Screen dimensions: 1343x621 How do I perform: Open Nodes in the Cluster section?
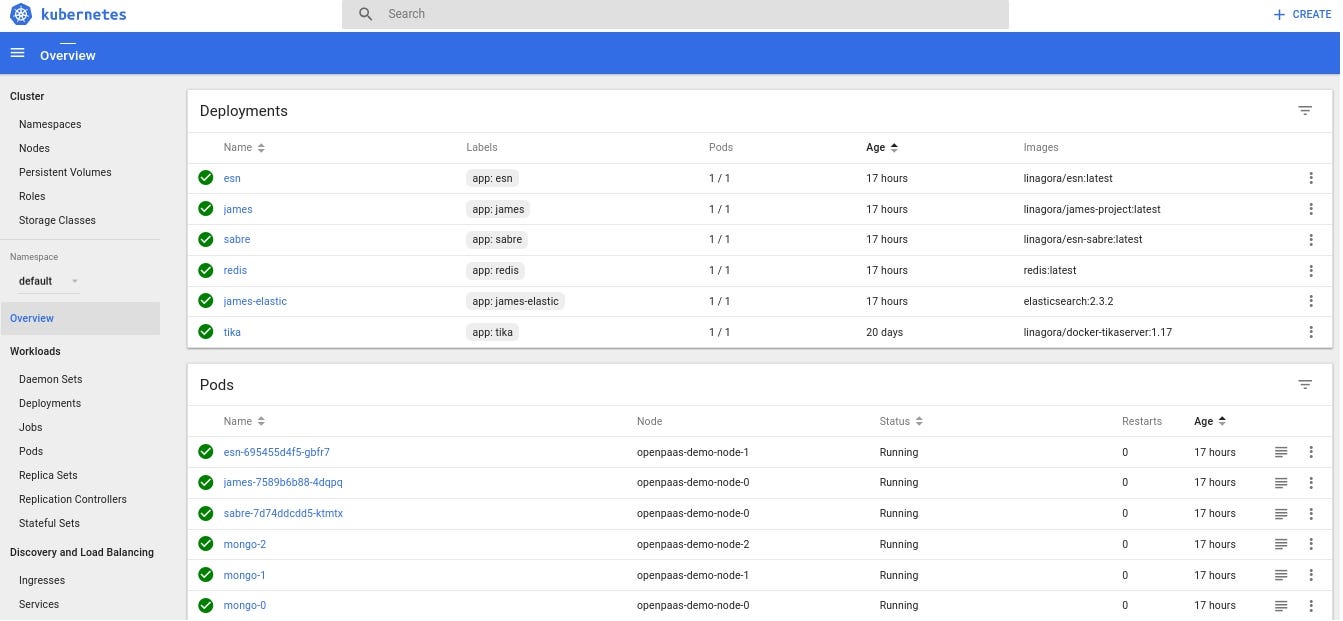coord(34,149)
